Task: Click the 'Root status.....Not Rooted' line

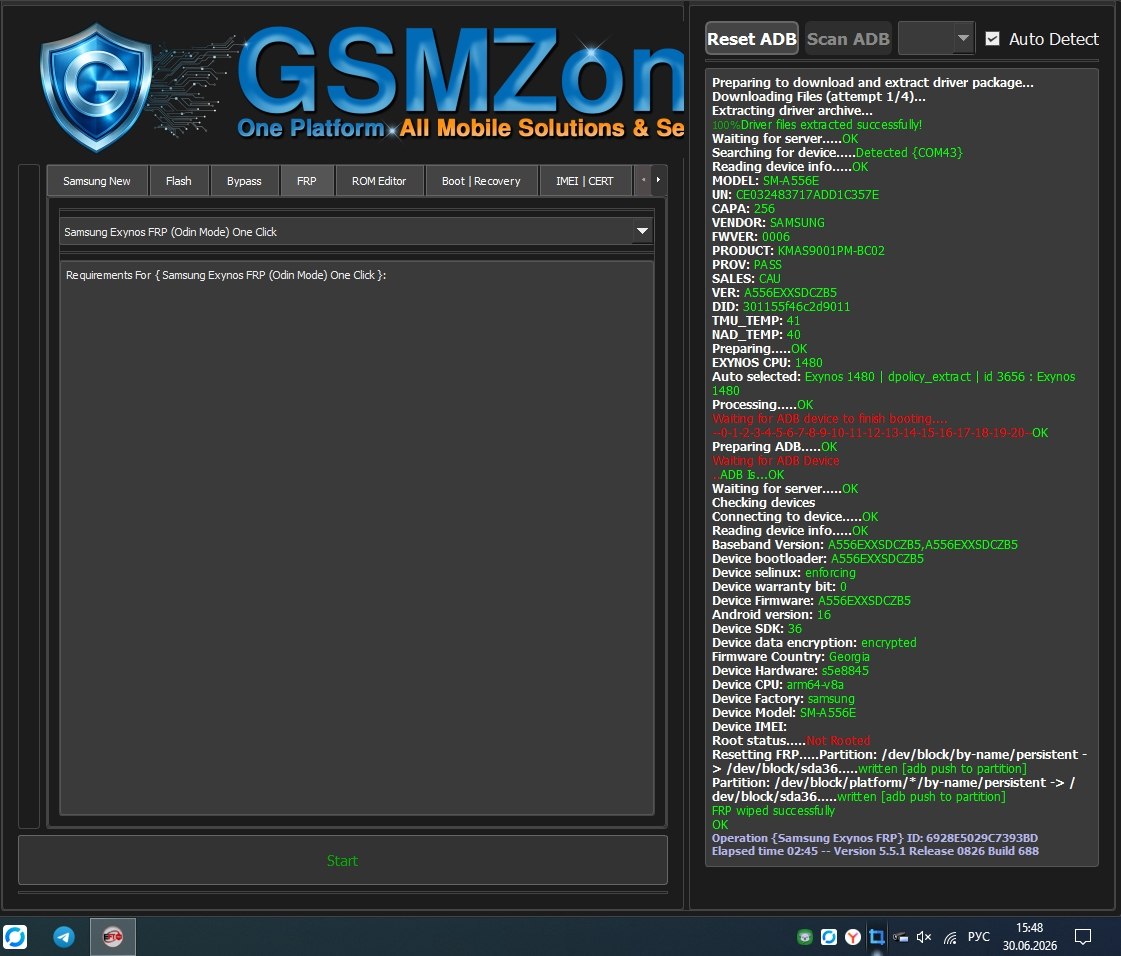Action: pyautogui.click(x=791, y=740)
